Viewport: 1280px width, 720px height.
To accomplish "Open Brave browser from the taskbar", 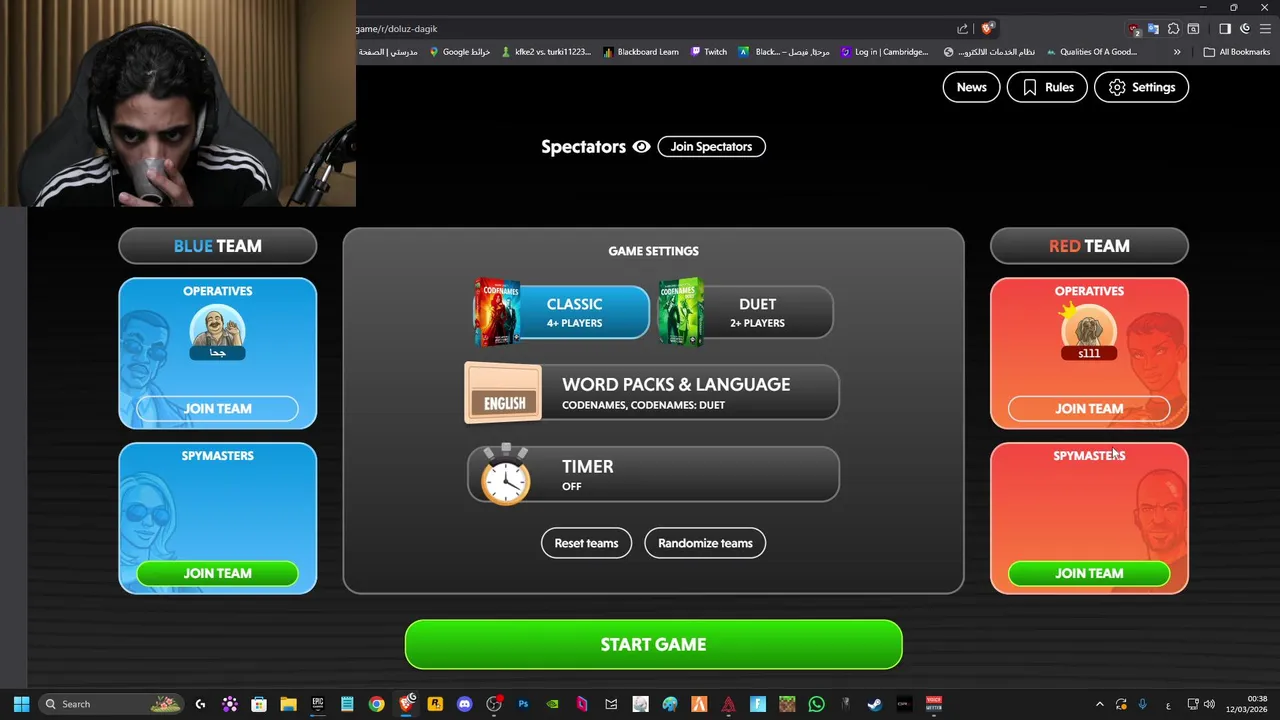I will click(x=406, y=704).
